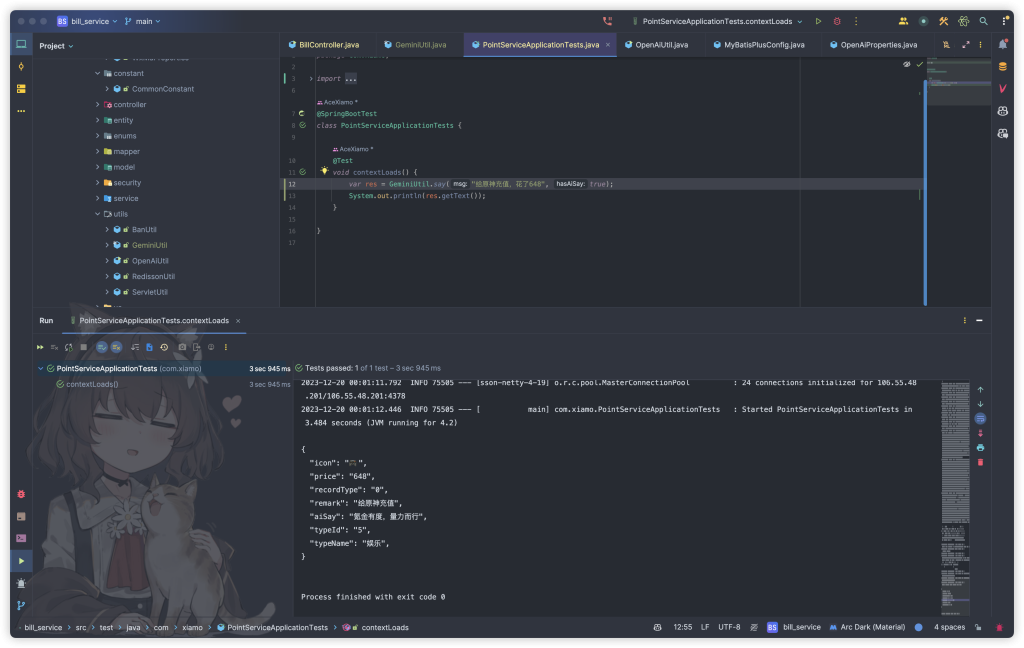Click xiamo in the breadcrumb path
The height and width of the screenshot is (648, 1024).
pos(190,628)
